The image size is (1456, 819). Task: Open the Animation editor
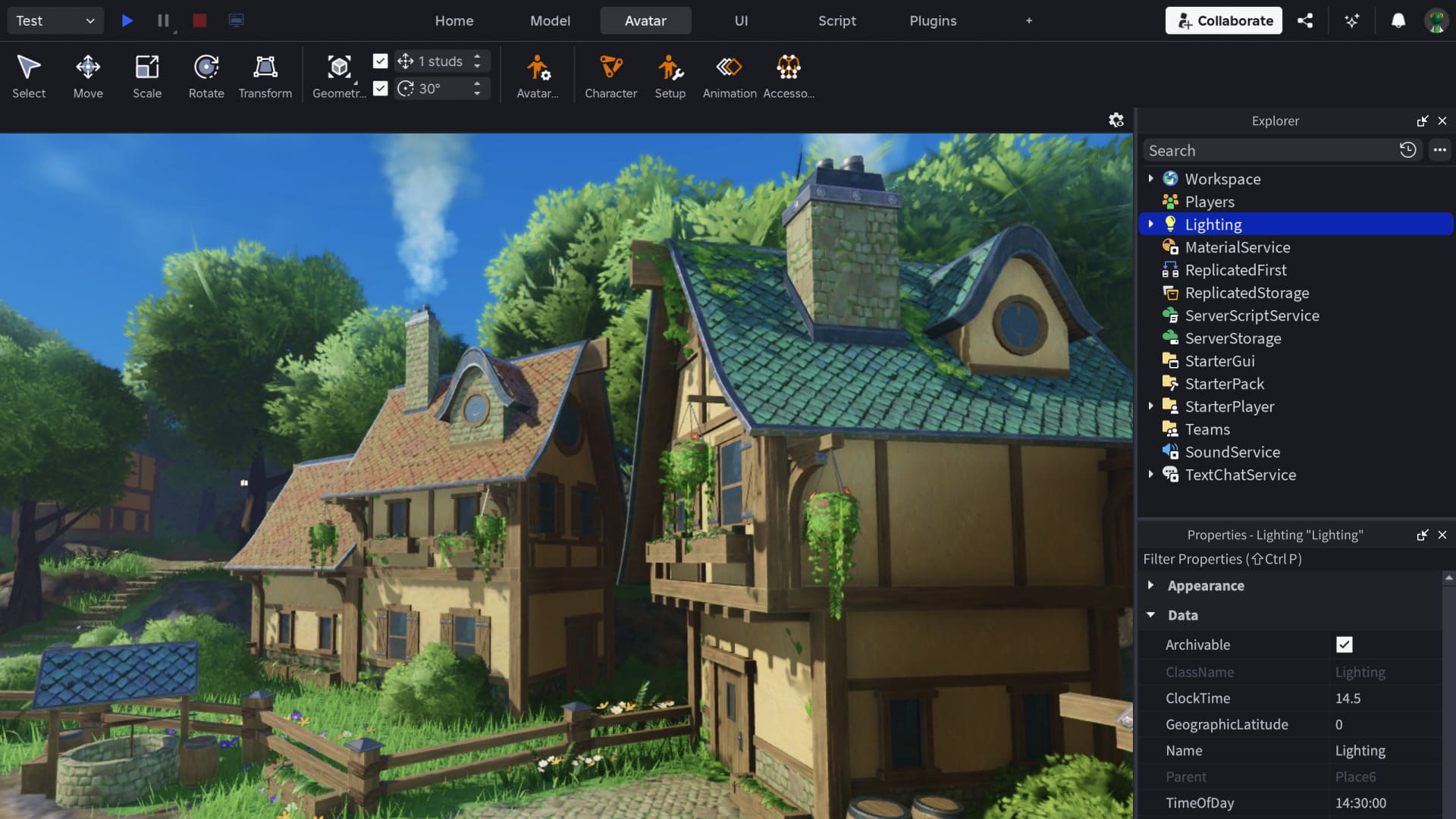[x=729, y=74]
